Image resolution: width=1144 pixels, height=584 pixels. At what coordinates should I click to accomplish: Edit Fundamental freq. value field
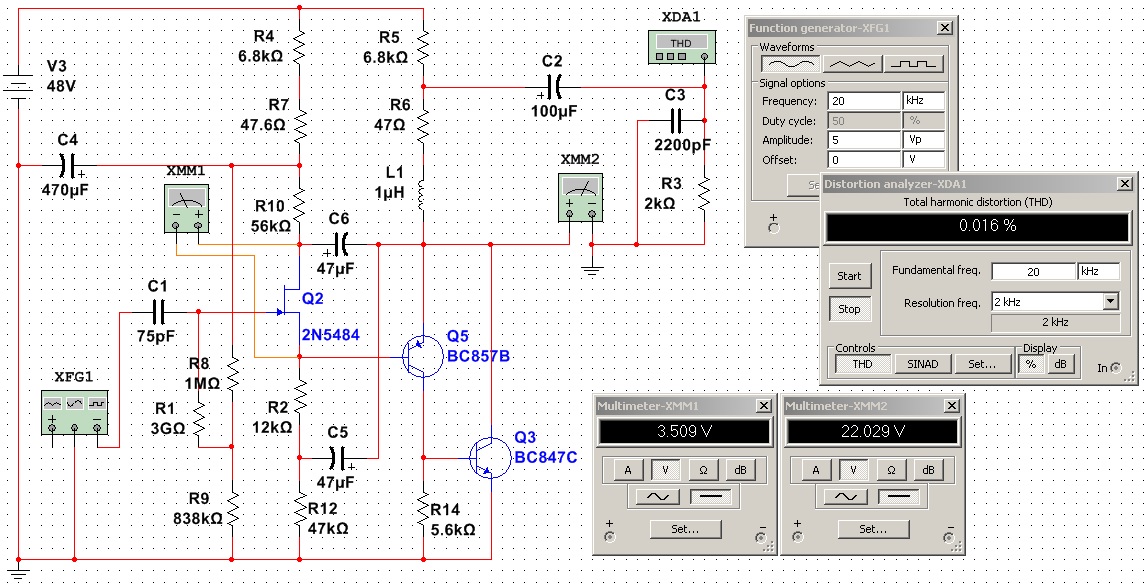[x=1033, y=272]
